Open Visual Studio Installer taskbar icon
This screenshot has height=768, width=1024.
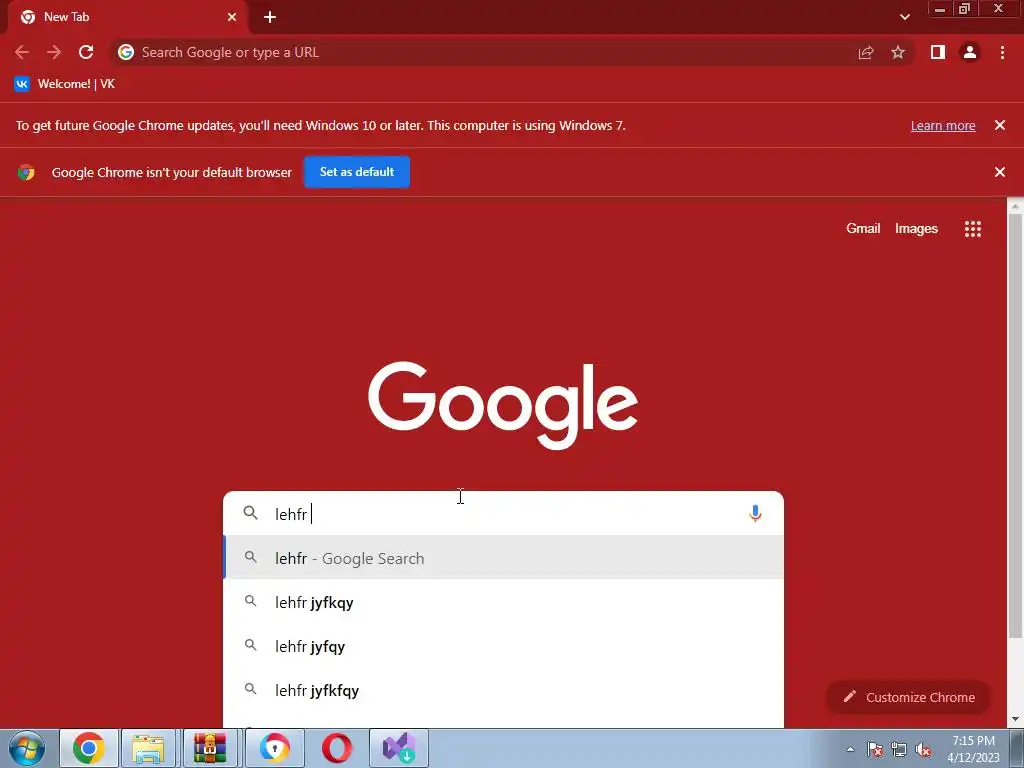tap(399, 748)
